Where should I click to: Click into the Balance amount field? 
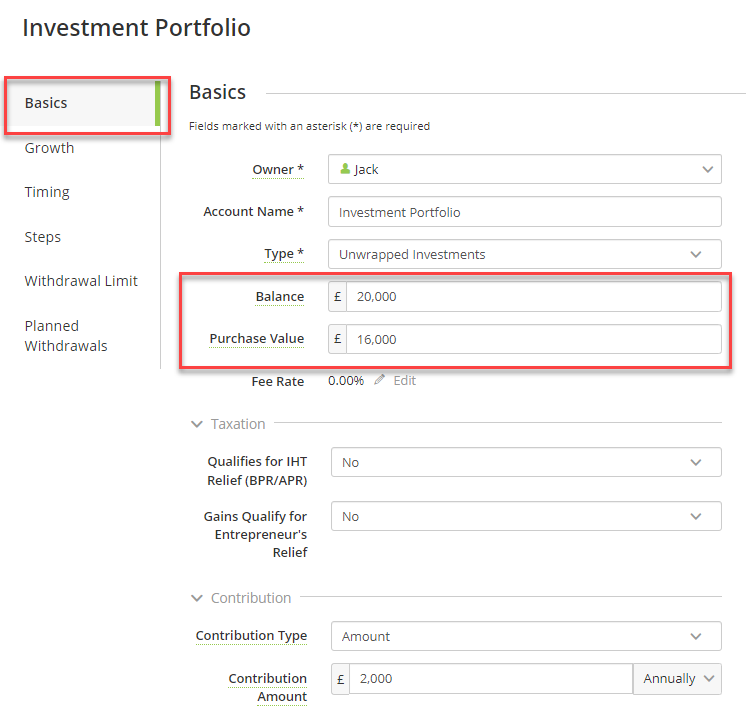point(534,296)
